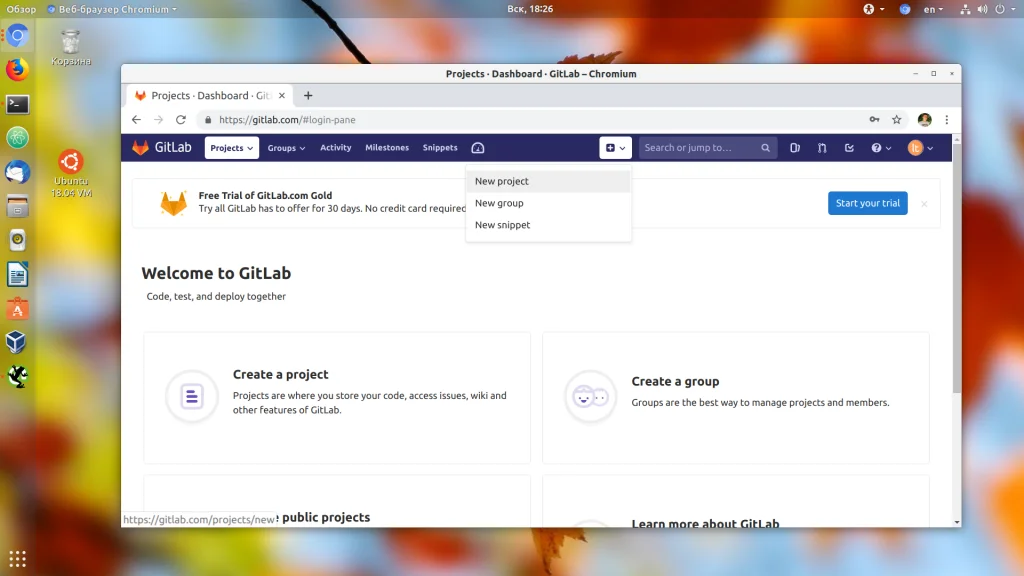
Task: Launch Atom editor from the dock
Action: tap(18, 138)
